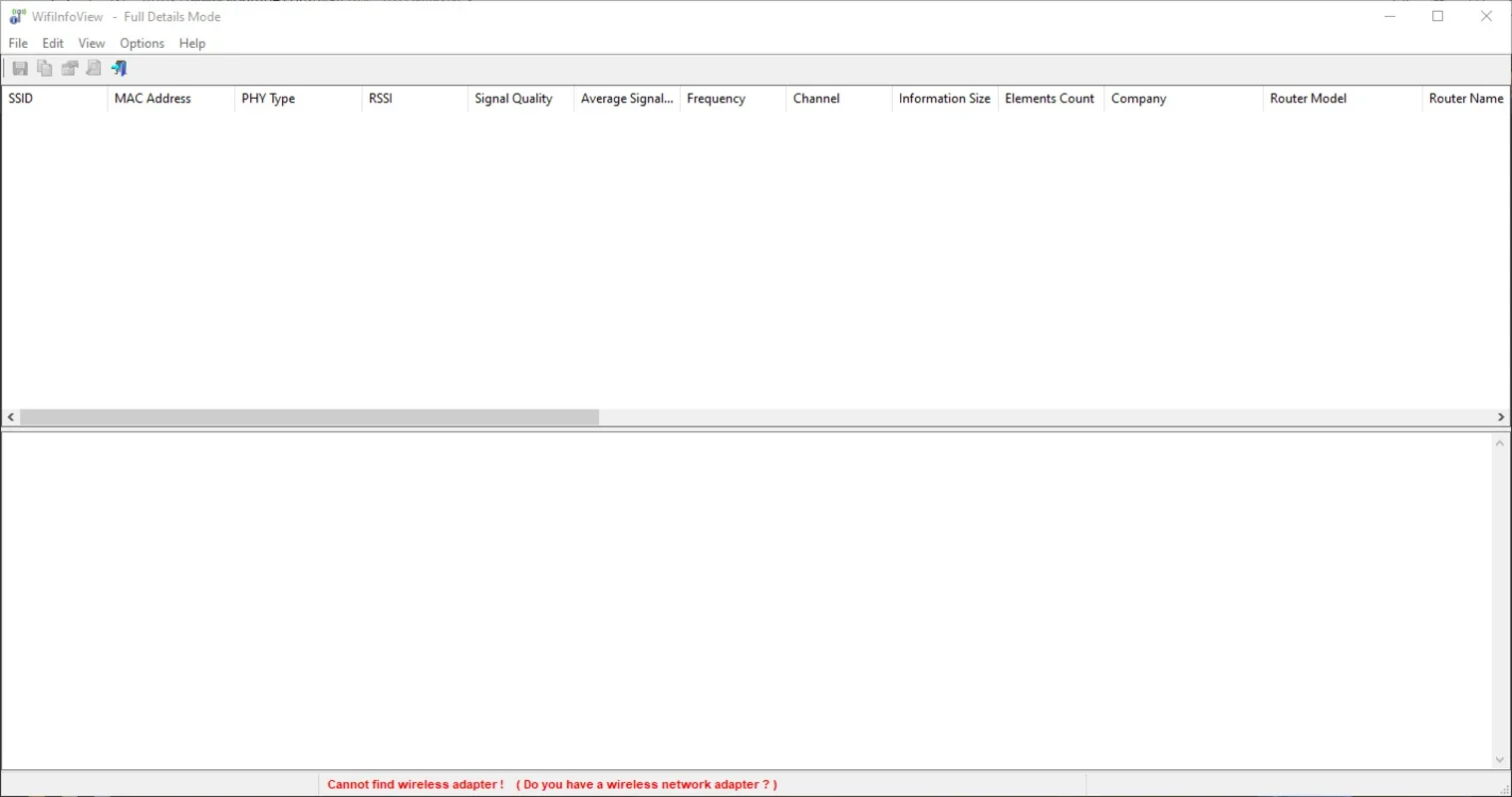The width and height of the screenshot is (1512, 797).
Task: Sort by the Signal Quality column header
Action: (x=521, y=99)
